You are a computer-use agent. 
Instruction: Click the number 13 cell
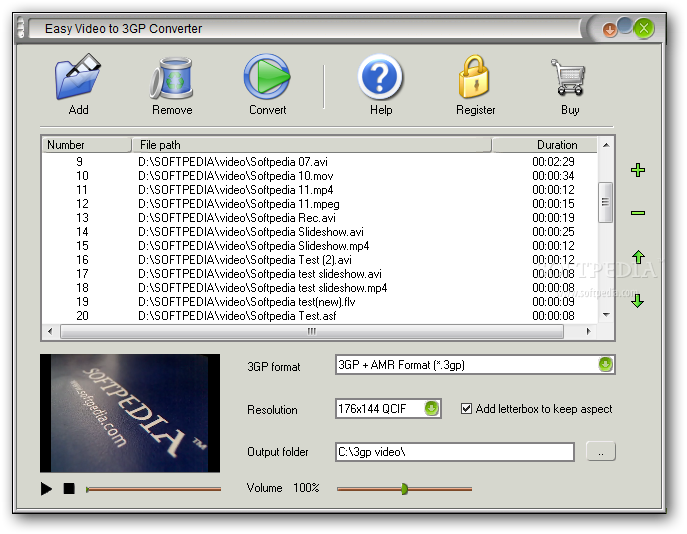(82, 218)
